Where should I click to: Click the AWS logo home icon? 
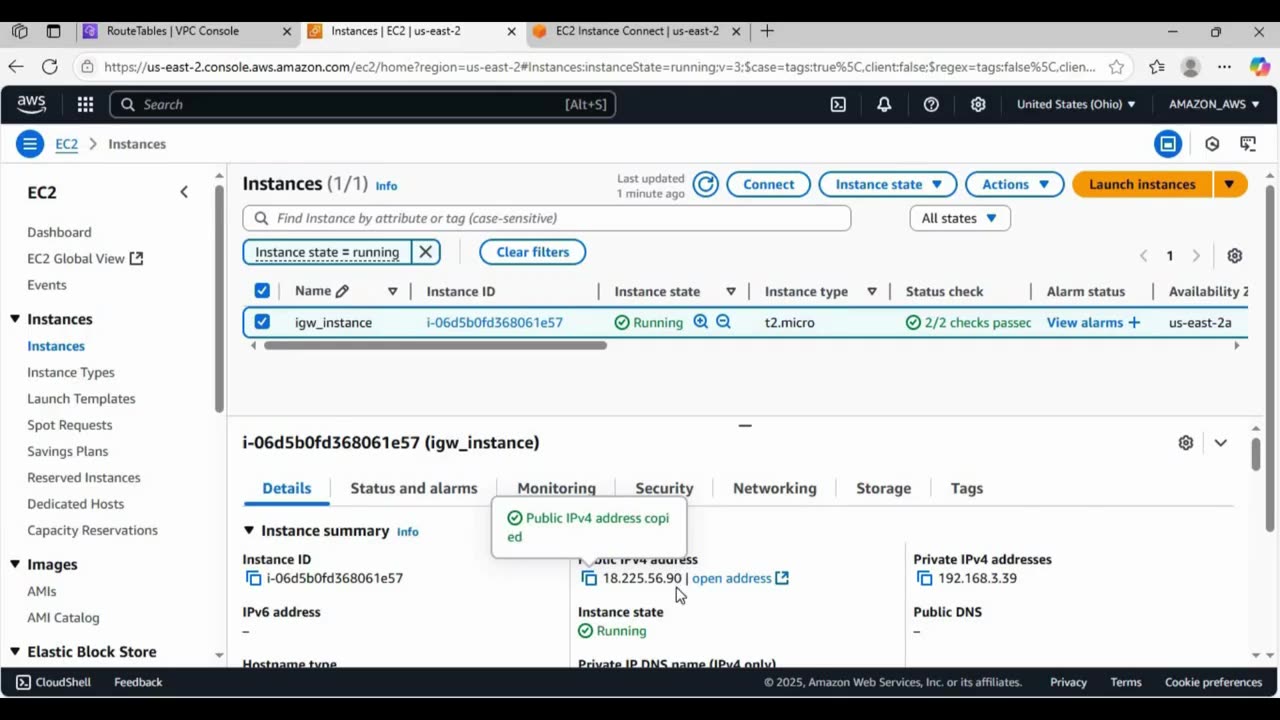tap(31, 104)
